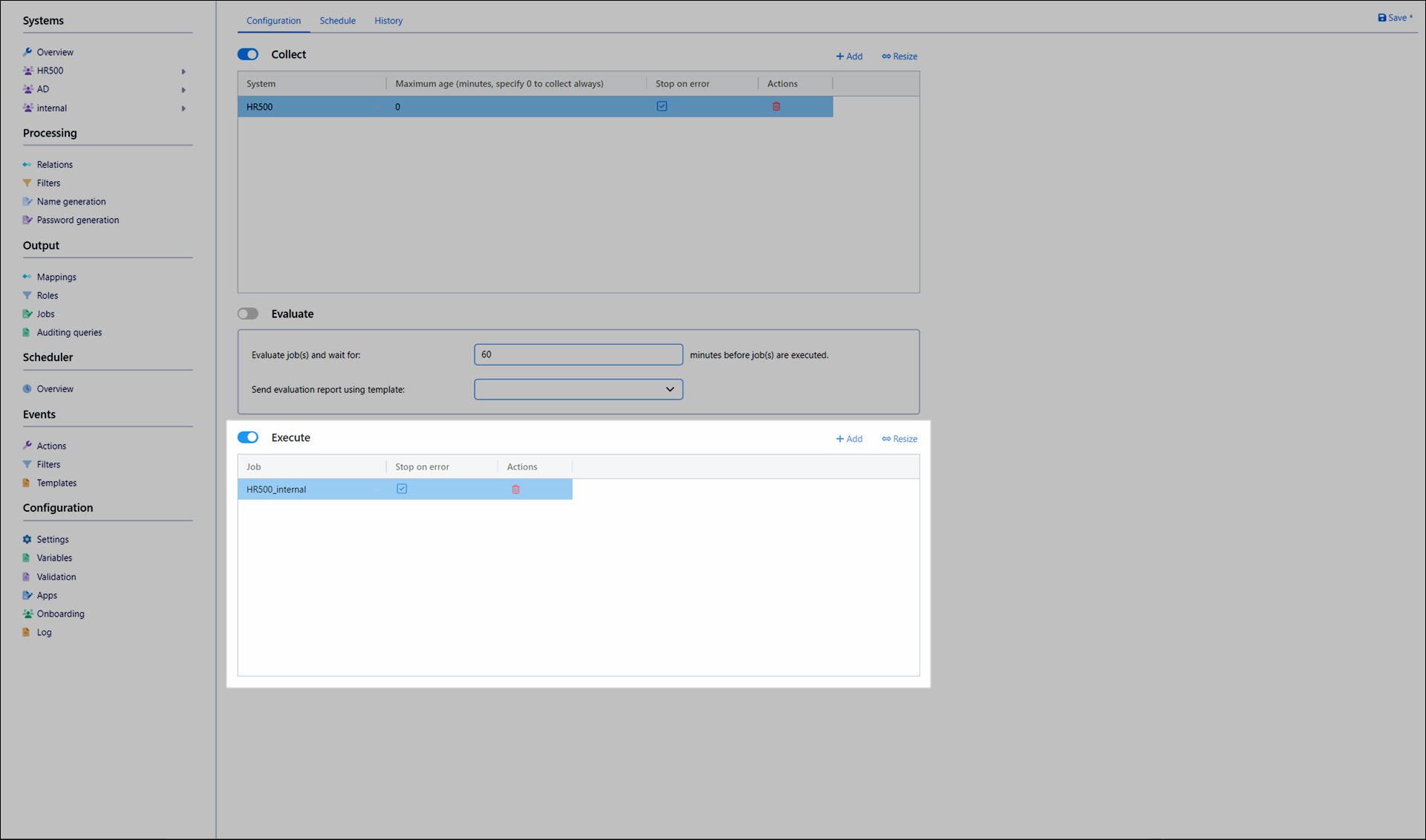Click the evaluate wait minutes field

[x=578, y=354]
